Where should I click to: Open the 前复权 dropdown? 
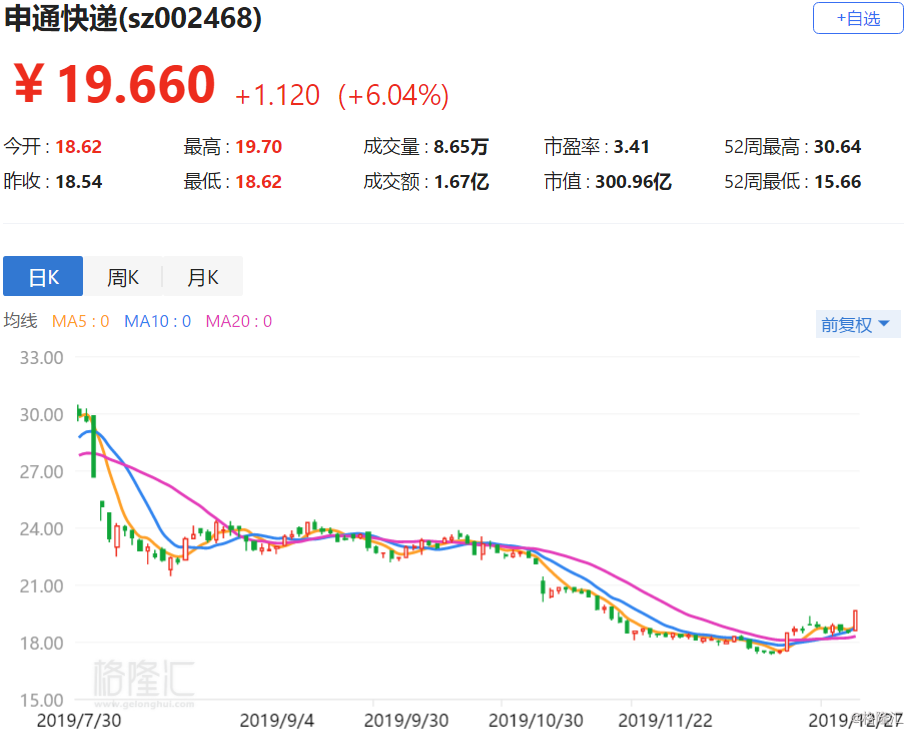tap(858, 325)
